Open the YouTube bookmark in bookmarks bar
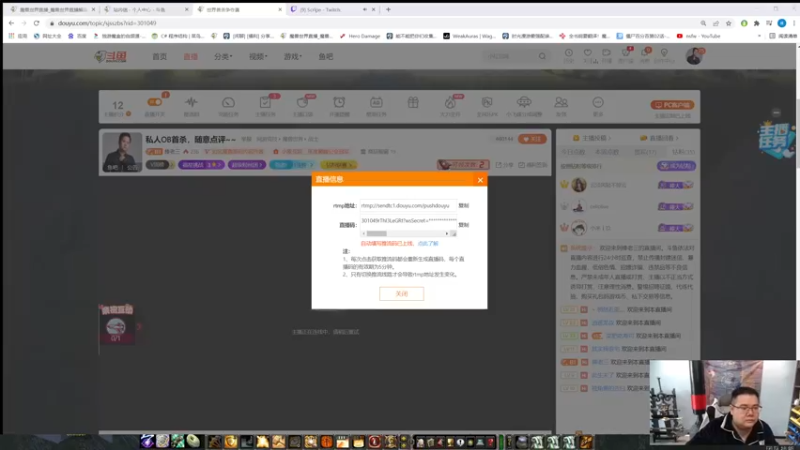This screenshot has height=450, width=800. pyautogui.click(x=698, y=36)
